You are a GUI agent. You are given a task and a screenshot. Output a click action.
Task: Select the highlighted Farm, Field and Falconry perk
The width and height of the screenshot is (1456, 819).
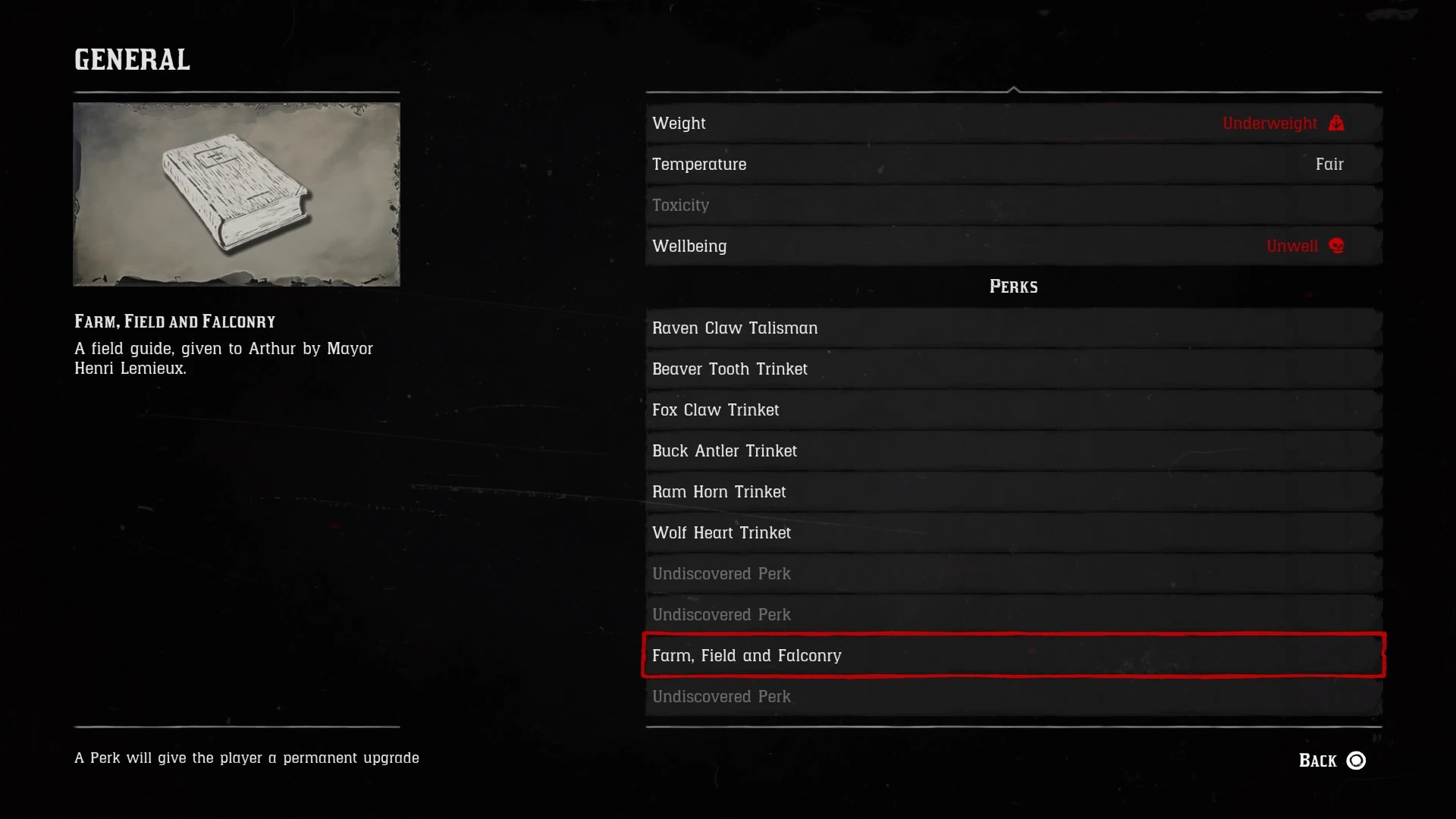coord(1014,655)
